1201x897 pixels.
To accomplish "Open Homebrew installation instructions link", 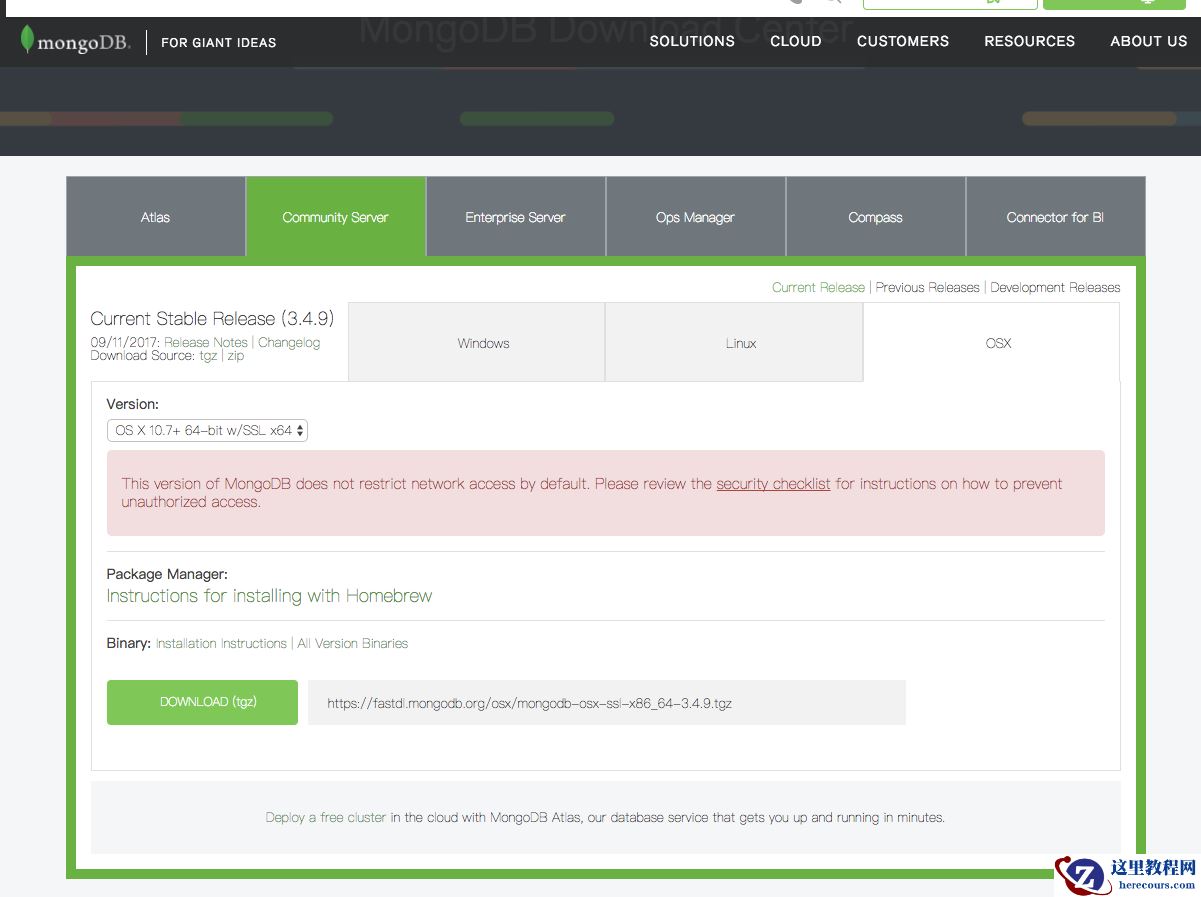I will [268, 595].
